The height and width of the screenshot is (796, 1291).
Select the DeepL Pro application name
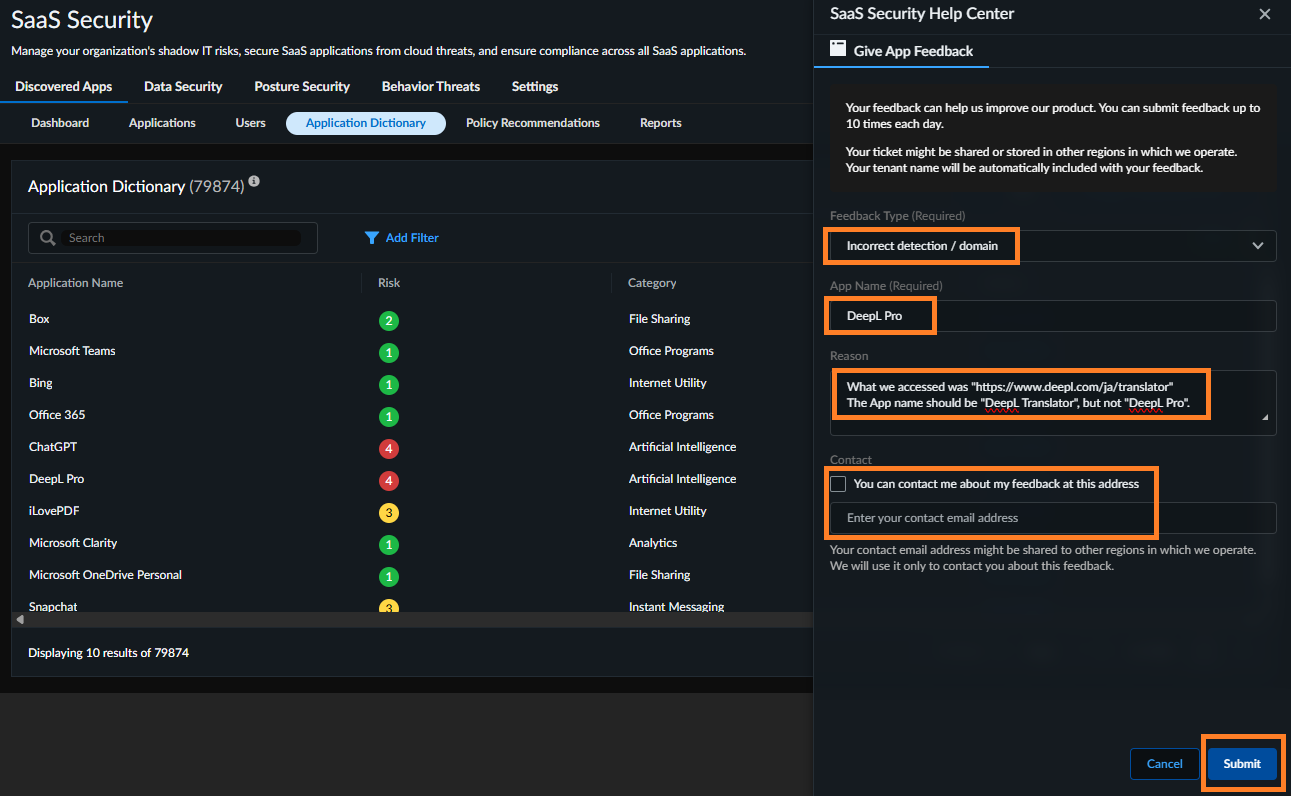coord(57,479)
